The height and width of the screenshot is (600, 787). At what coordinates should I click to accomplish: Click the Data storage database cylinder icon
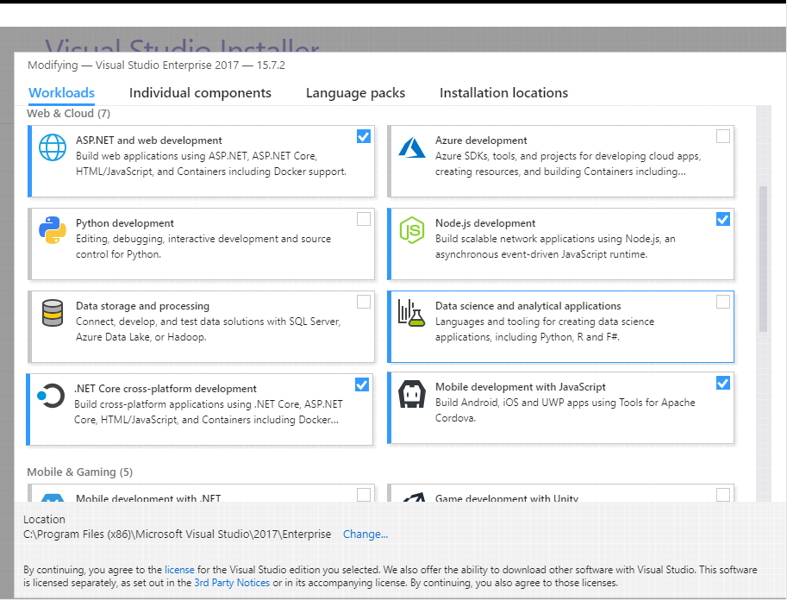(x=52, y=313)
